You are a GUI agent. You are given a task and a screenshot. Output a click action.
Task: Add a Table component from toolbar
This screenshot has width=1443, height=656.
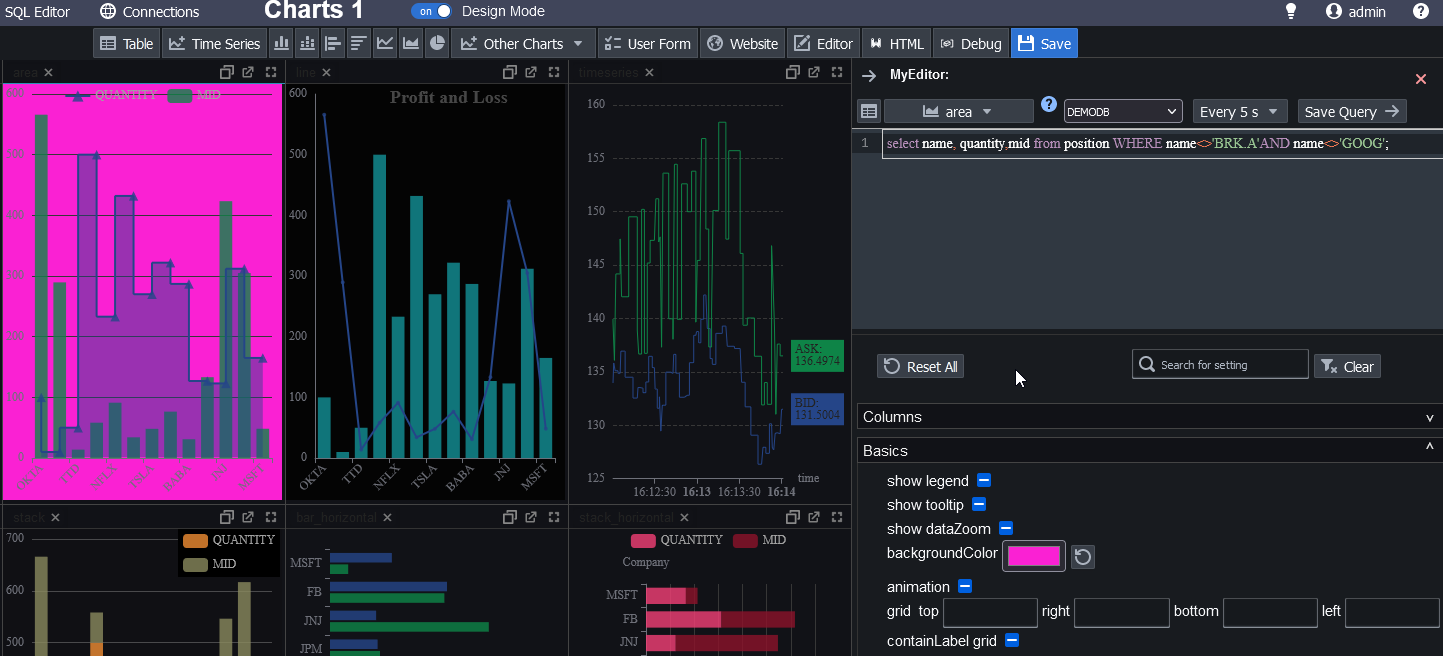[x=126, y=43]
